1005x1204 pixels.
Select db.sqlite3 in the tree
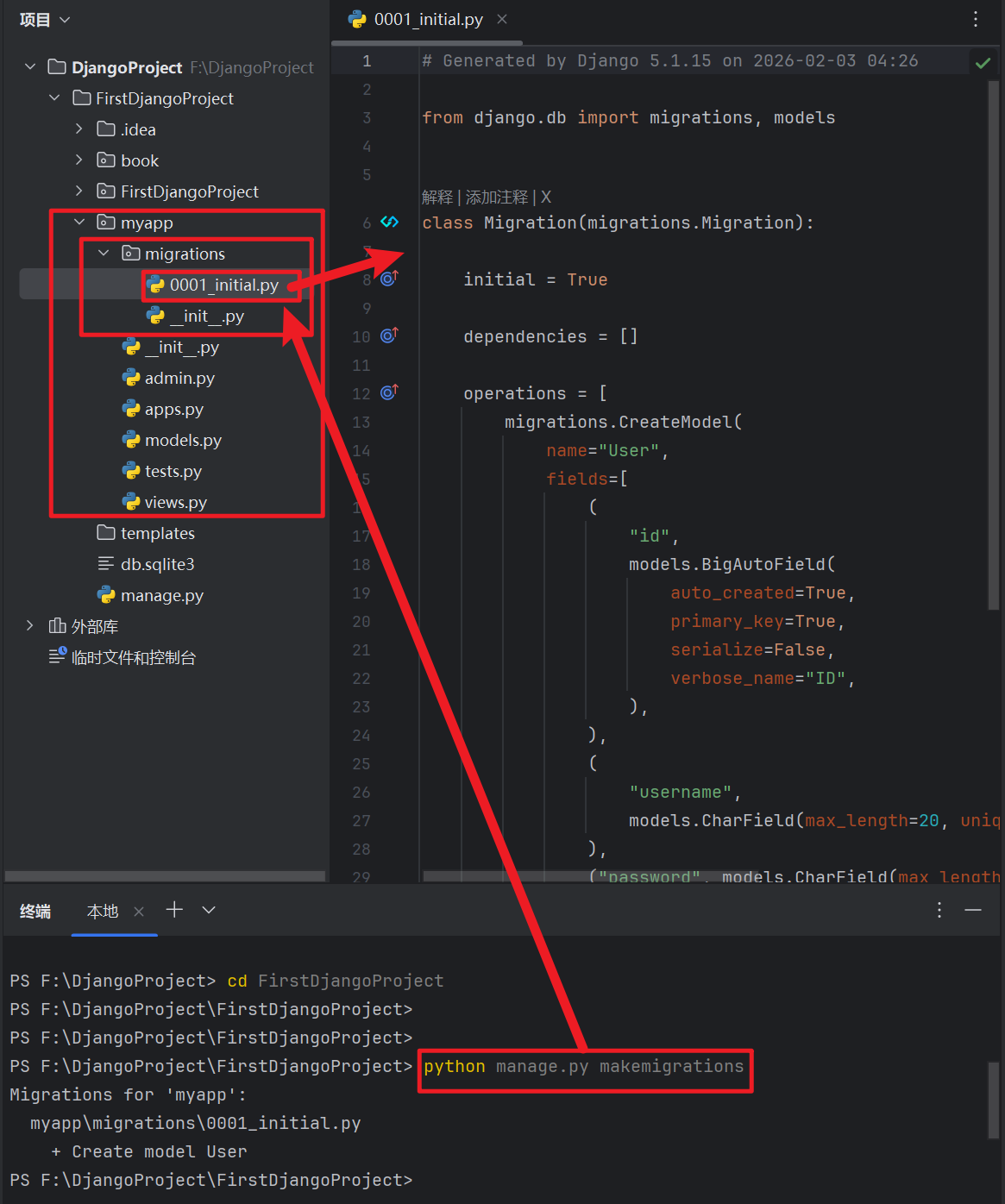click(x=157, y=564)
